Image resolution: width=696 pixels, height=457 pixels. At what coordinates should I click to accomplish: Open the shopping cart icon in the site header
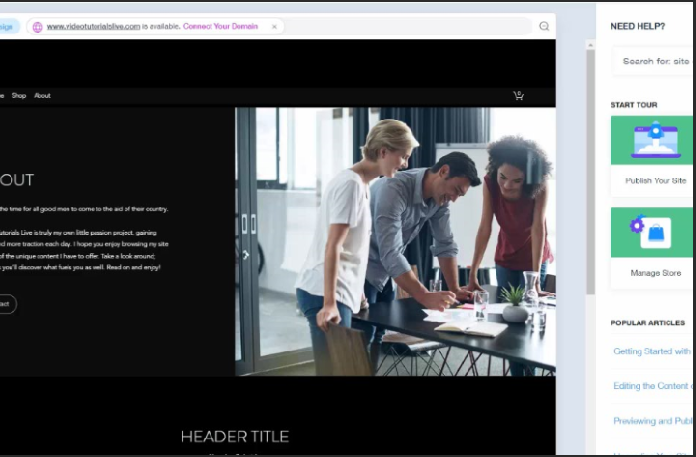tap(518, 95)
